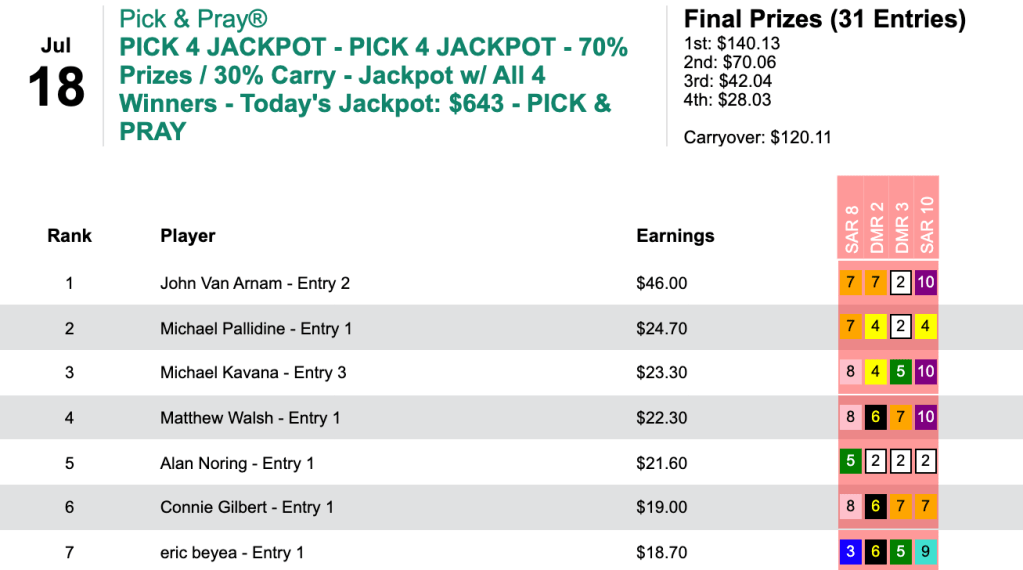Screen dimensions: 1023x570
Task: Select the DMR 2 race column header
Action: pos(876,227)
